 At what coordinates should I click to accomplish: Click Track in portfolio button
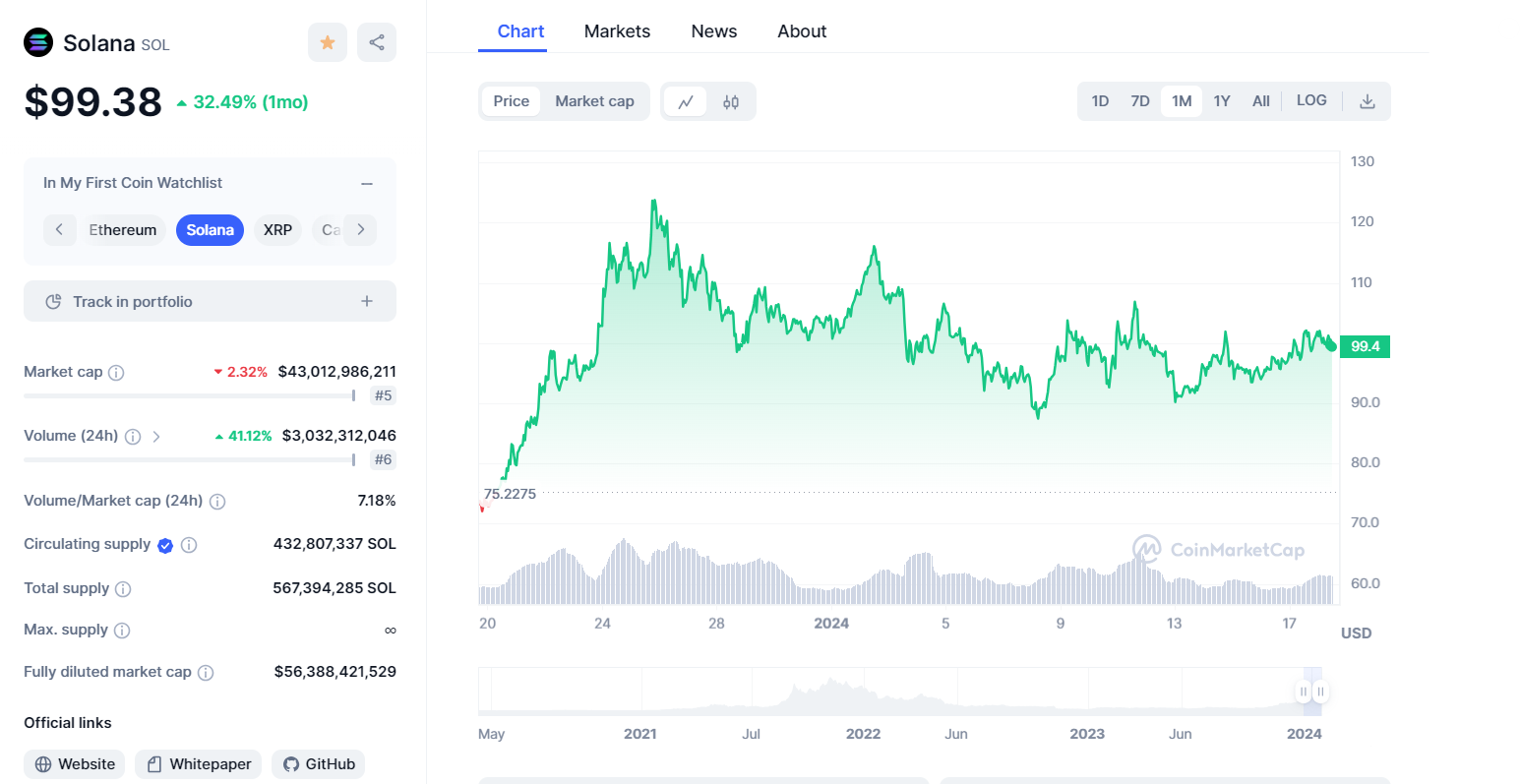[210, 301]
